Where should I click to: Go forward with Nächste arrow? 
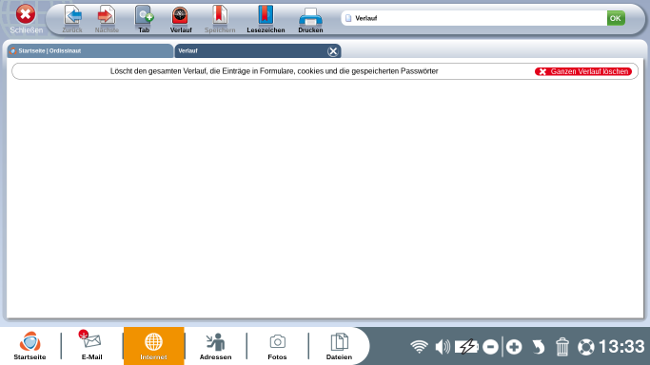[x=107, y=19]
